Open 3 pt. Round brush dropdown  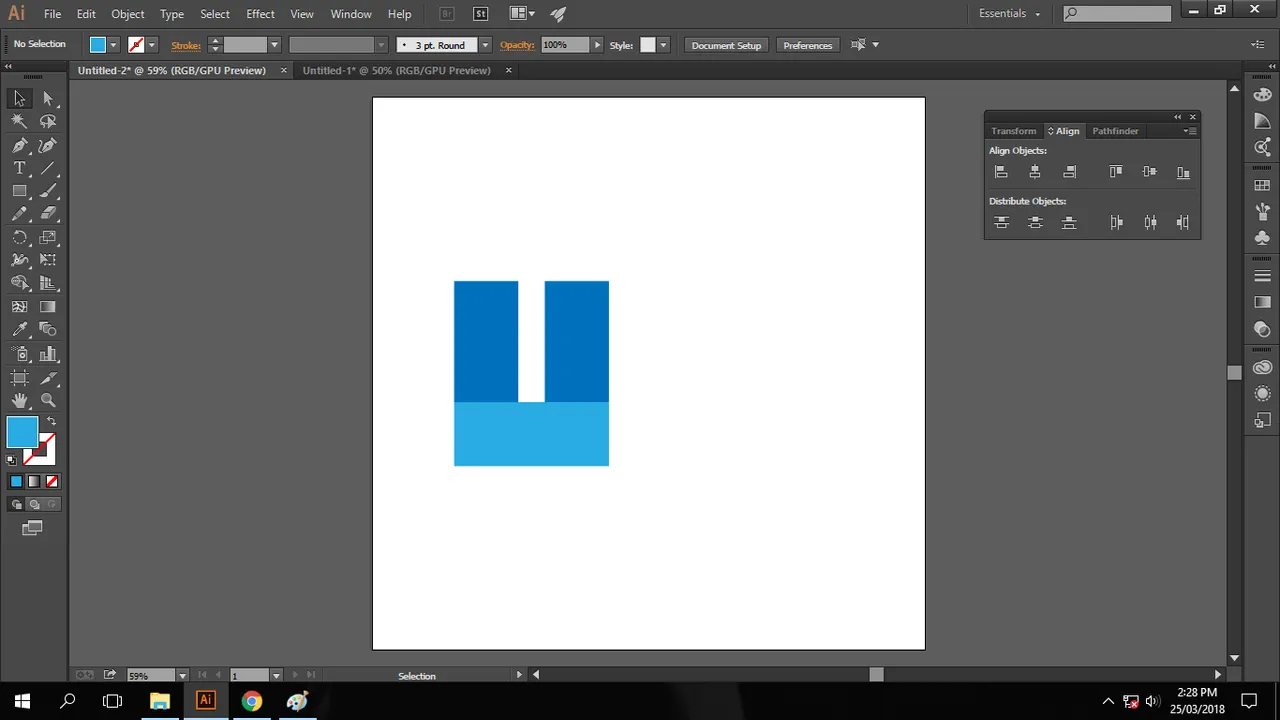485,45
